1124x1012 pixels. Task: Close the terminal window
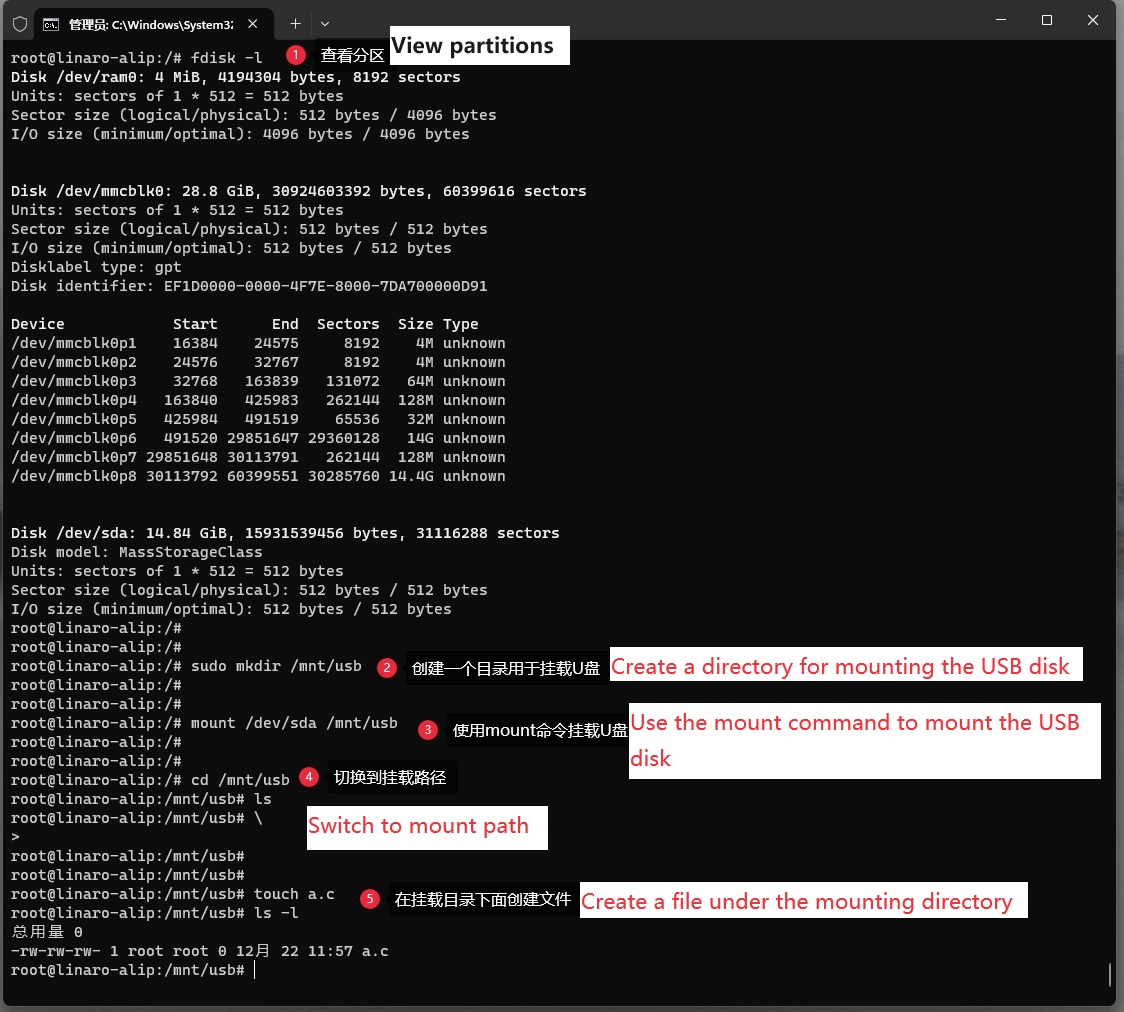point(1094,20)
